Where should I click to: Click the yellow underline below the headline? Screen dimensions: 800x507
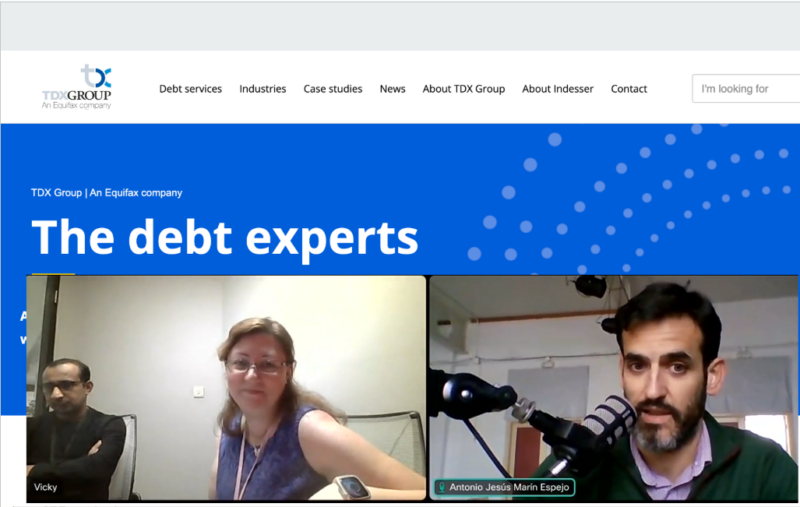[x=53, y=274]
